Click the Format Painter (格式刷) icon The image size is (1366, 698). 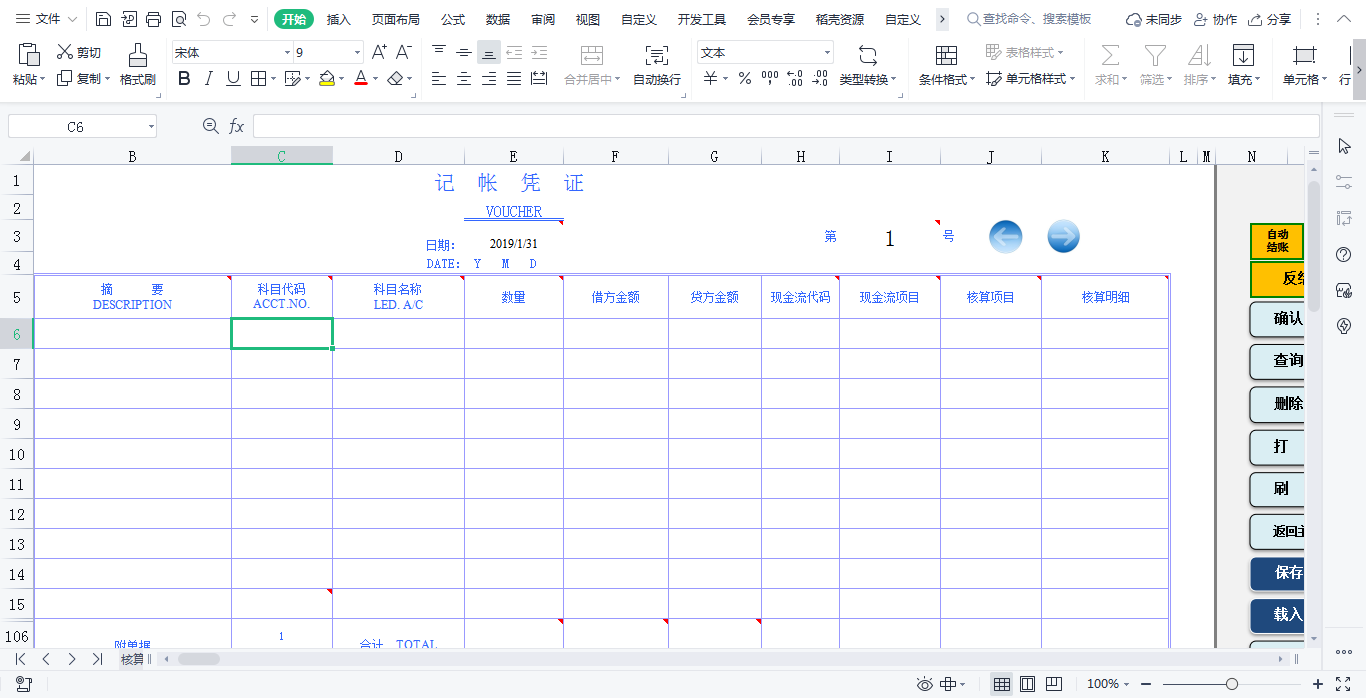(138, 56)
